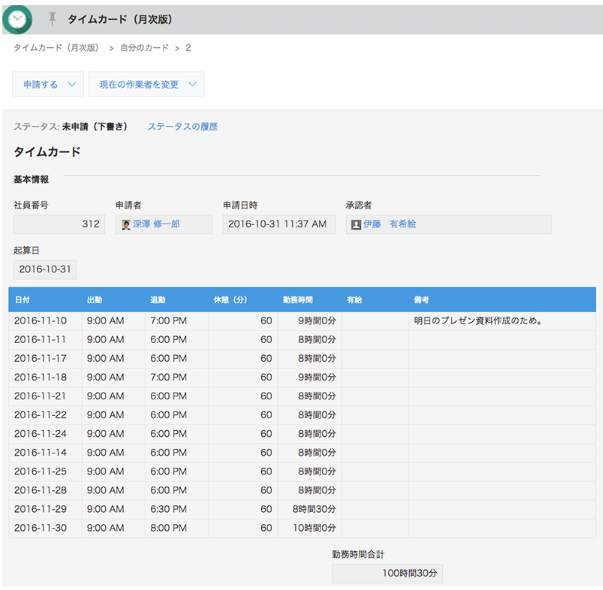Viewport: 603px width, 590px height.
Task: Click the applicant's avatar icon
Action: click(x=125, y=225)
